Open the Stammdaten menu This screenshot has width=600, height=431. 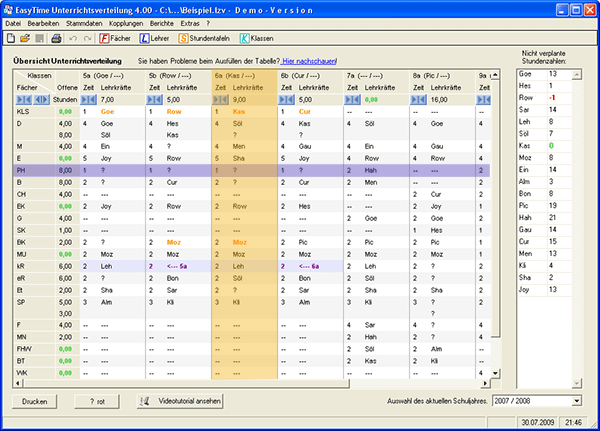84,23
